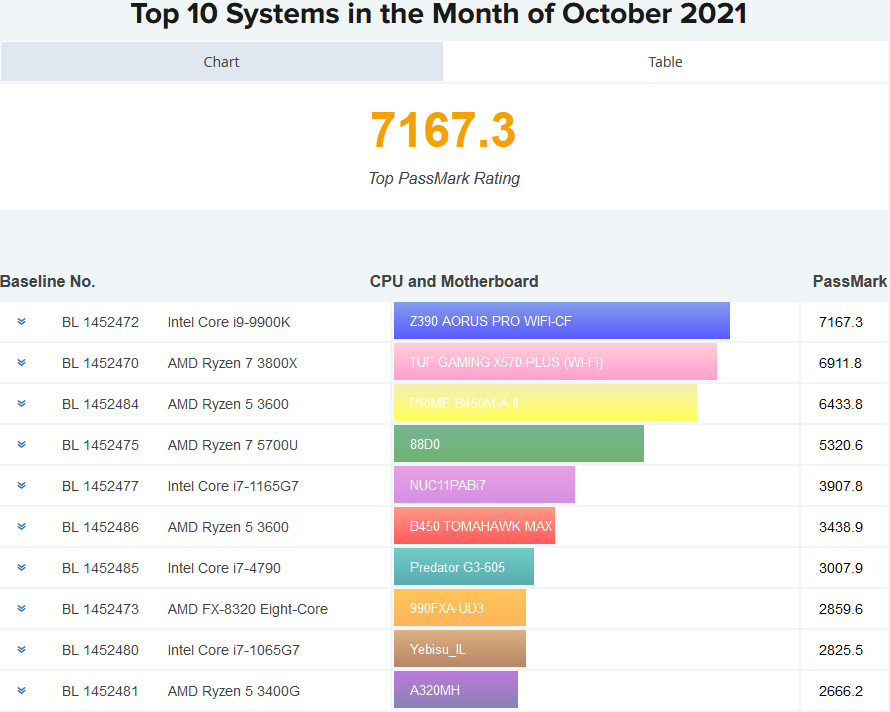Expand details chevron for BL 1452470
Viewport: 890px width, 712px height.
(x=22, y=362)
